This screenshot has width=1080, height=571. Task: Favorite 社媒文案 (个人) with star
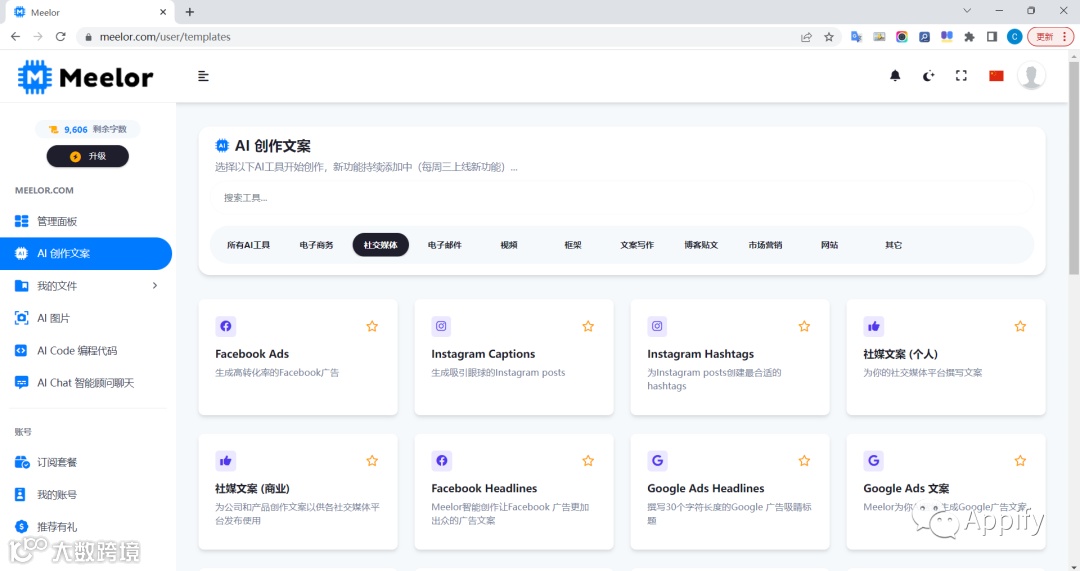click(1020, 326)
